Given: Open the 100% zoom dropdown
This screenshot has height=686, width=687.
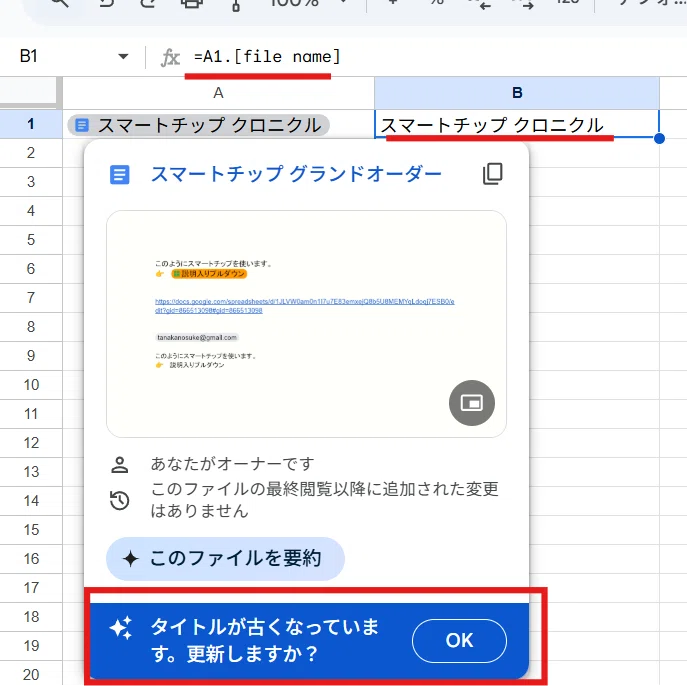Looking at the screenshot, I should point(309,3).
